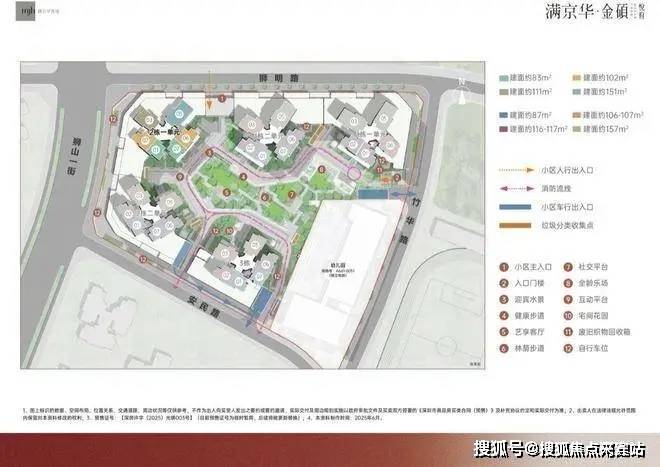
Task: Select marker 7 on the site map
Action: click(291, 195)
